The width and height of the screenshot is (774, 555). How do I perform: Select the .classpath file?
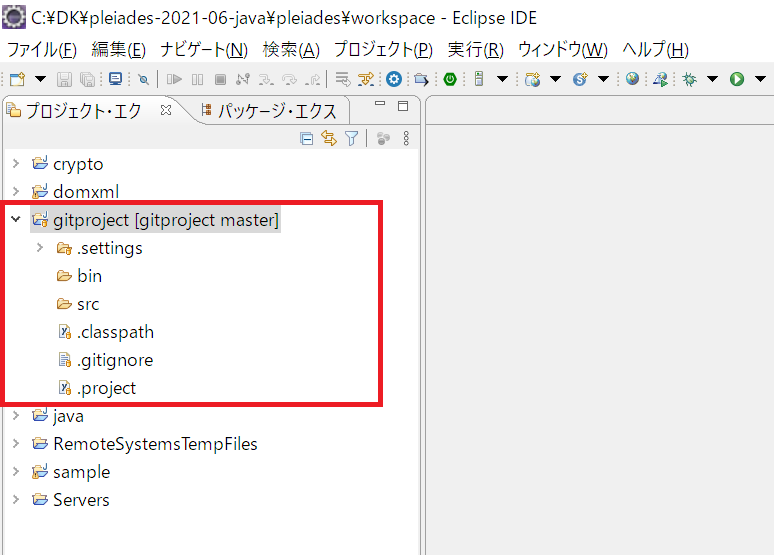(106, 332)
